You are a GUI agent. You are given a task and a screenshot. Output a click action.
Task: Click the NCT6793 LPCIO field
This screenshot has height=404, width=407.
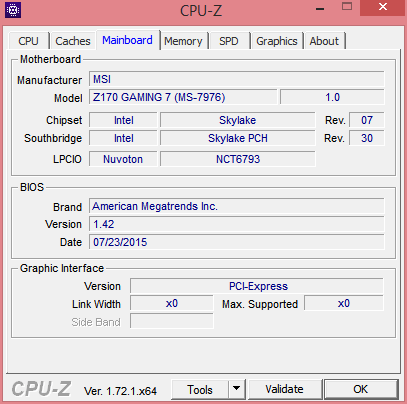(x=237, y=159)
